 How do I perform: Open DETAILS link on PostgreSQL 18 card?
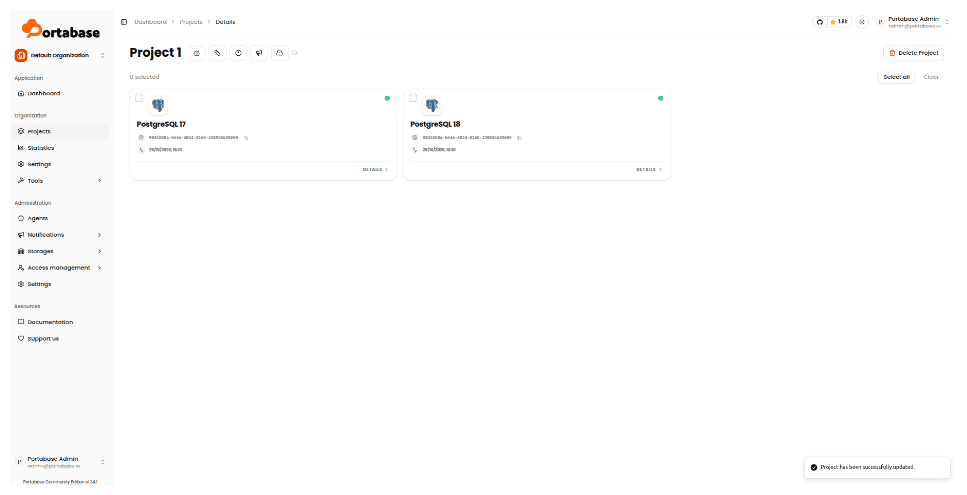(649, 170)
